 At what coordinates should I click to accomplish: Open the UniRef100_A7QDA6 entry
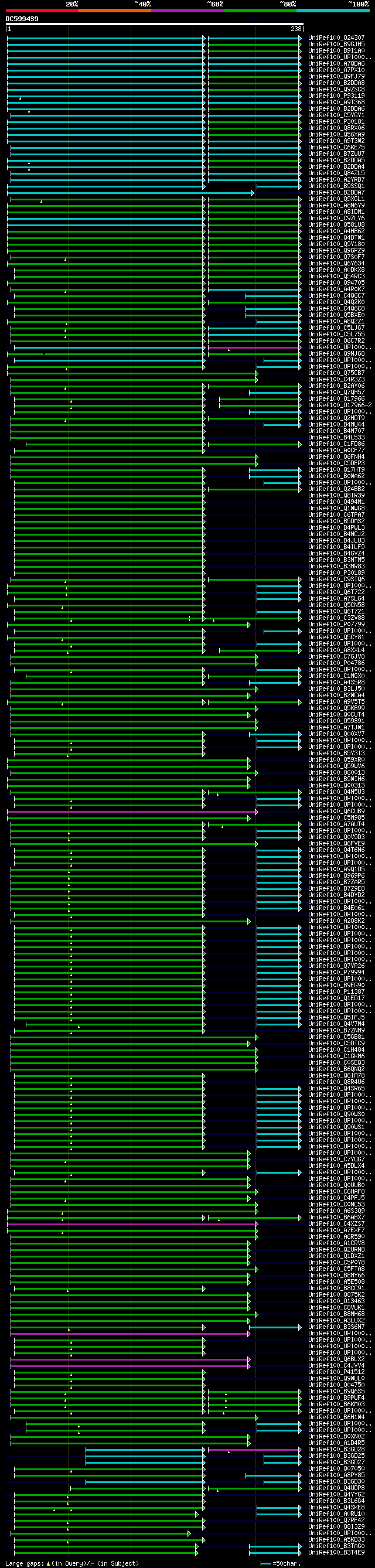(x=337, y=63)
